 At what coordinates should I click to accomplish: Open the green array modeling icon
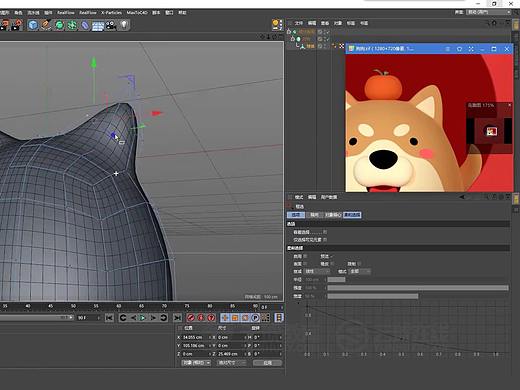pos(72,25)
